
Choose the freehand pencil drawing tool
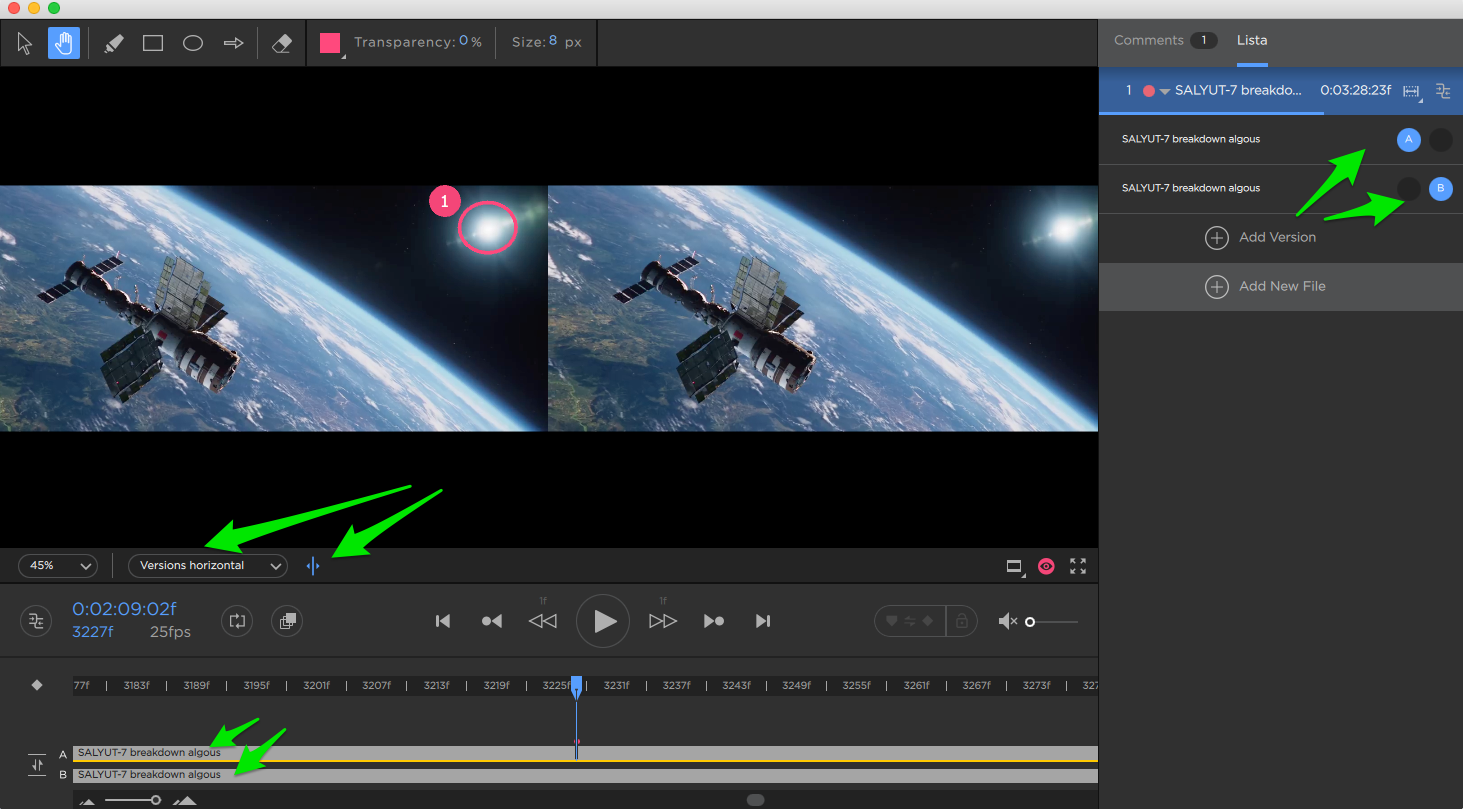click(113, 43)
